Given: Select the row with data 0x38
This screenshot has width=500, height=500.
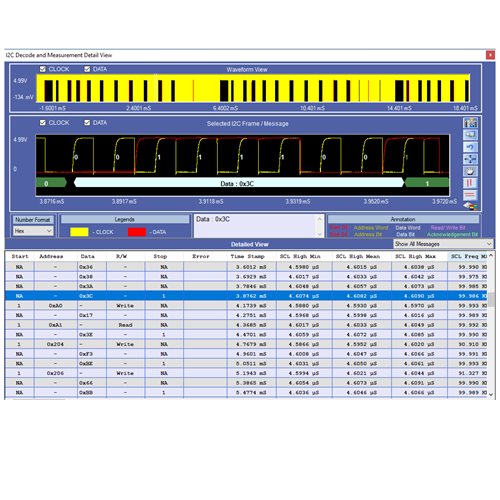Looking at the screenshot, I should coord(246,277).
